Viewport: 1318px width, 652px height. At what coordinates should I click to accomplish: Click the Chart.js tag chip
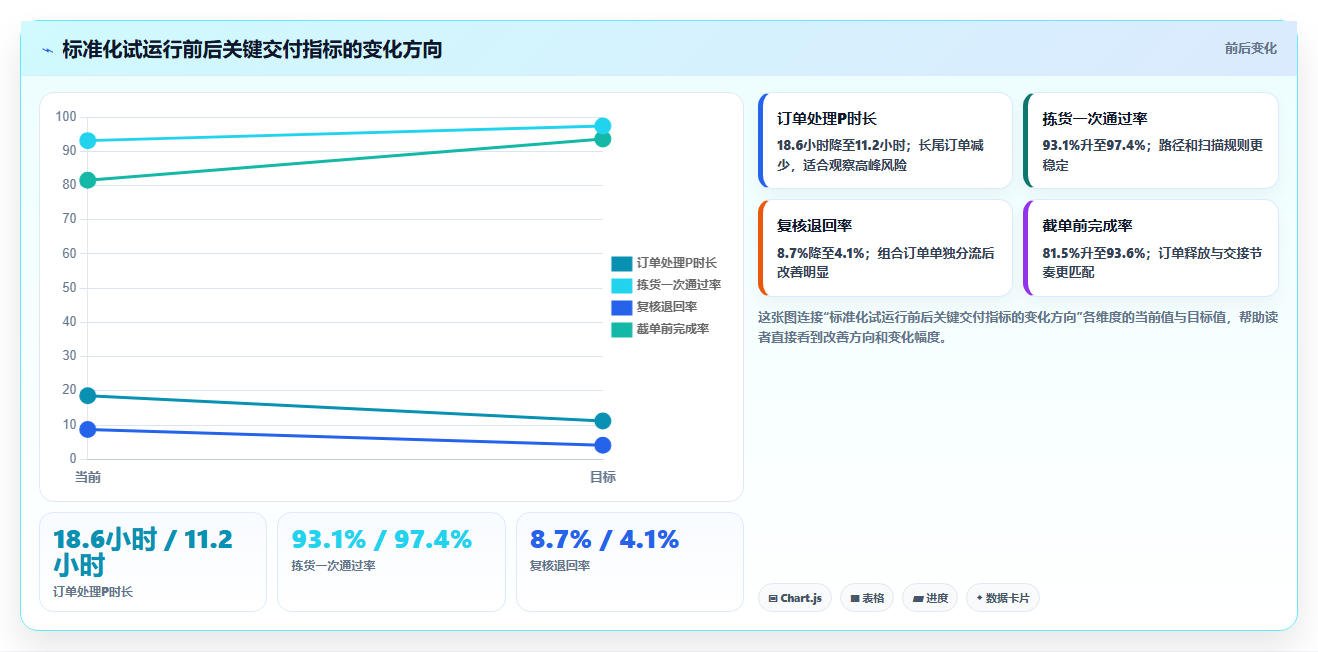(795, 598)
